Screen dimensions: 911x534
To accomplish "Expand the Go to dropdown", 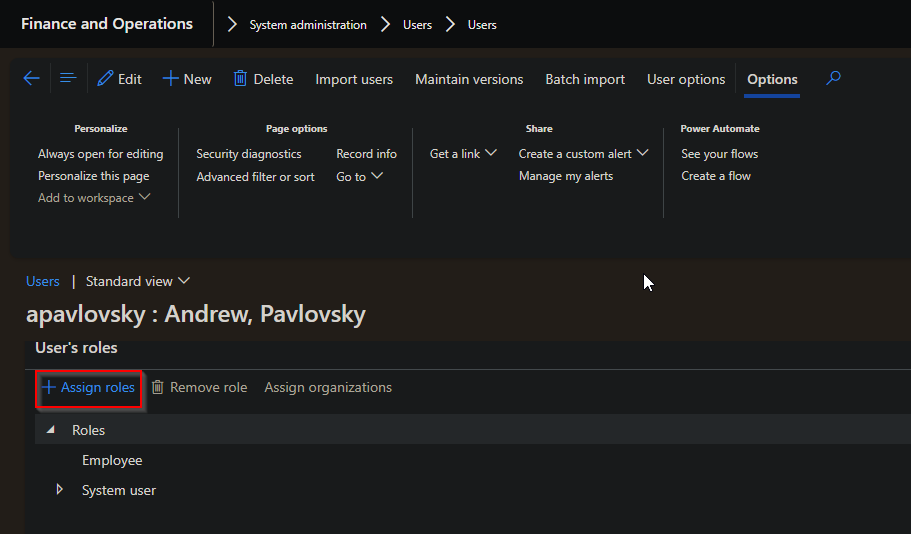I will [360, 177].
